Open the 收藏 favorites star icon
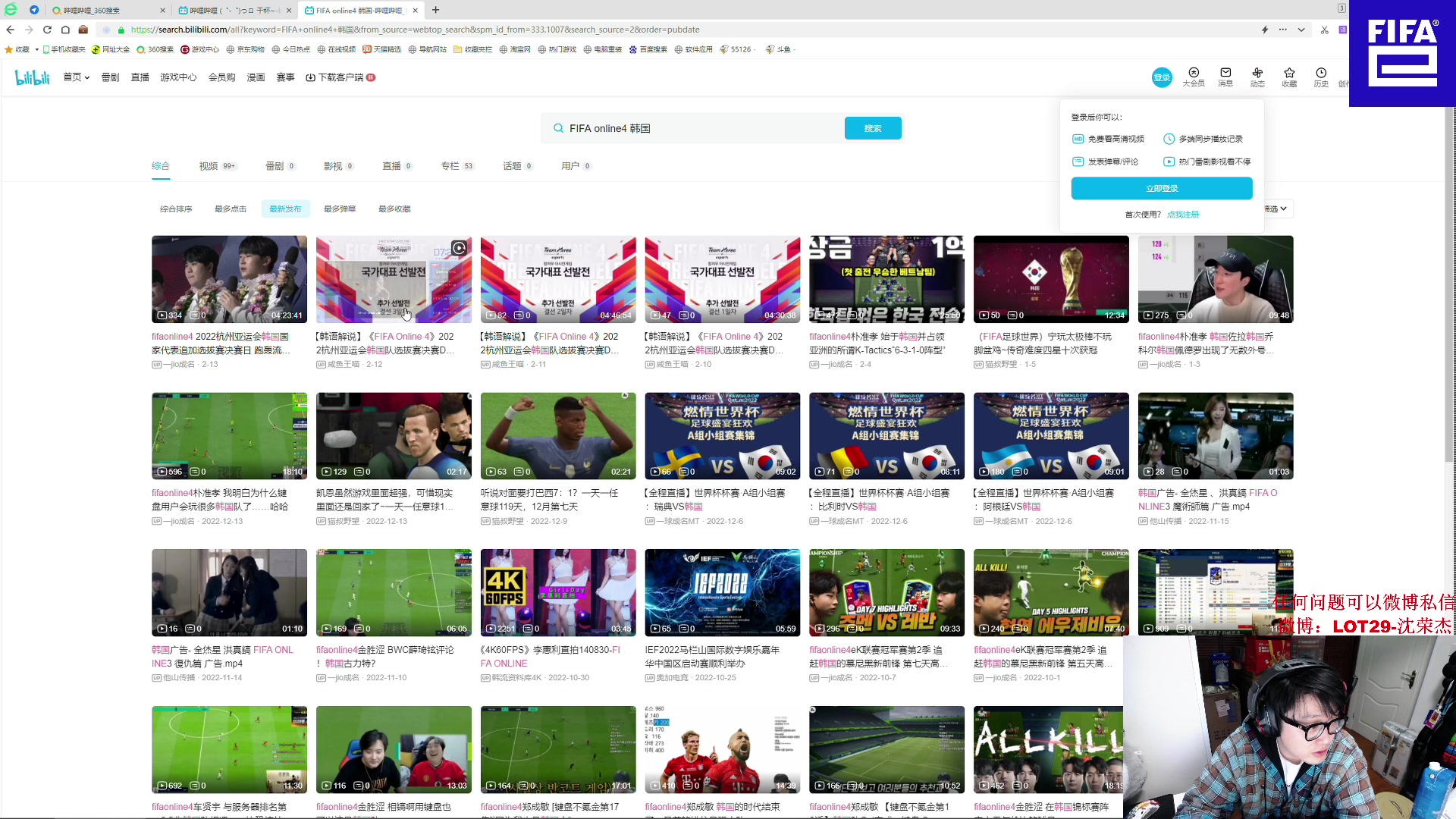The width and height of the screenshot is (1456, 819). (x=1289, y=77)
